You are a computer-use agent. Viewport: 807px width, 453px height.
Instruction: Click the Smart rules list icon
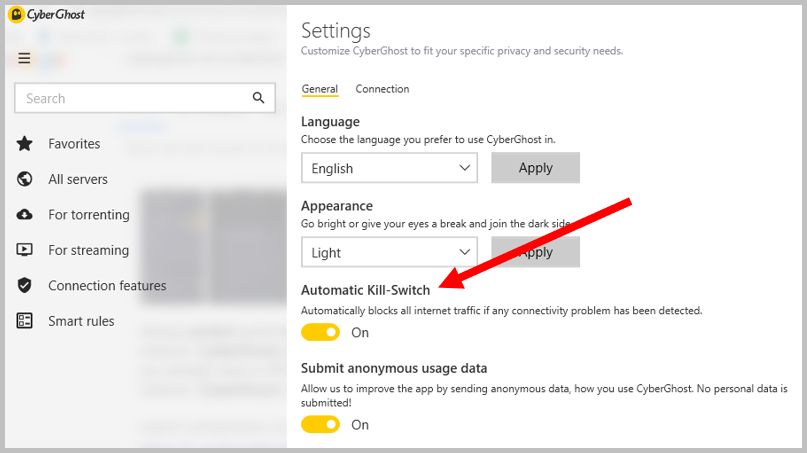[x=24, y=321]
